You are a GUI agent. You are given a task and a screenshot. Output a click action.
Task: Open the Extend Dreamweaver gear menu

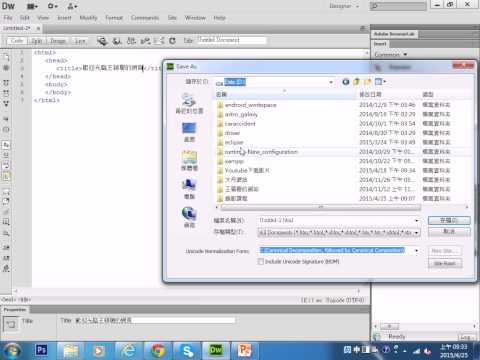coord(52,6)
